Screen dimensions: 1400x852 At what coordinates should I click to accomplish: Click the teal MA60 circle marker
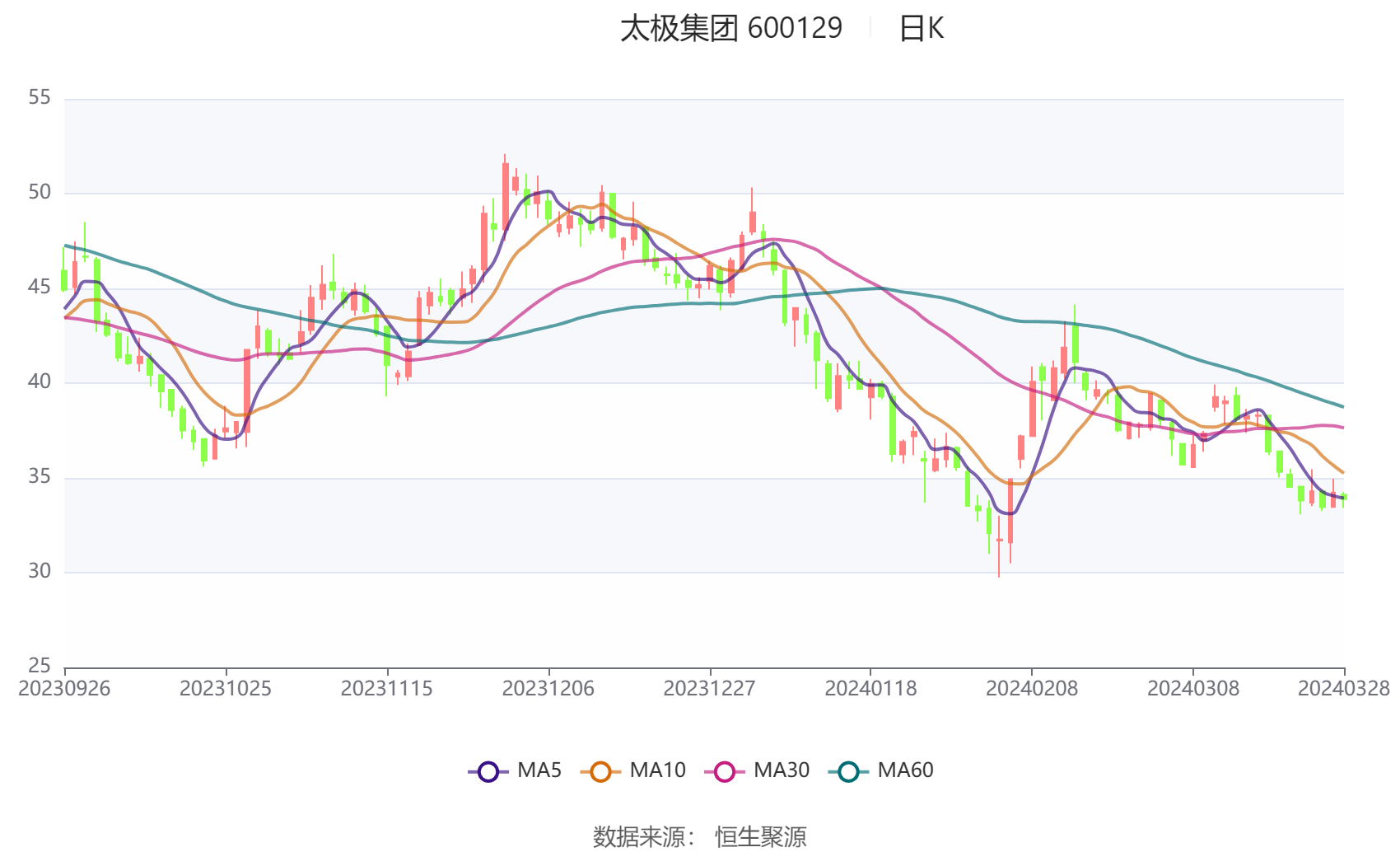(848, 771)
